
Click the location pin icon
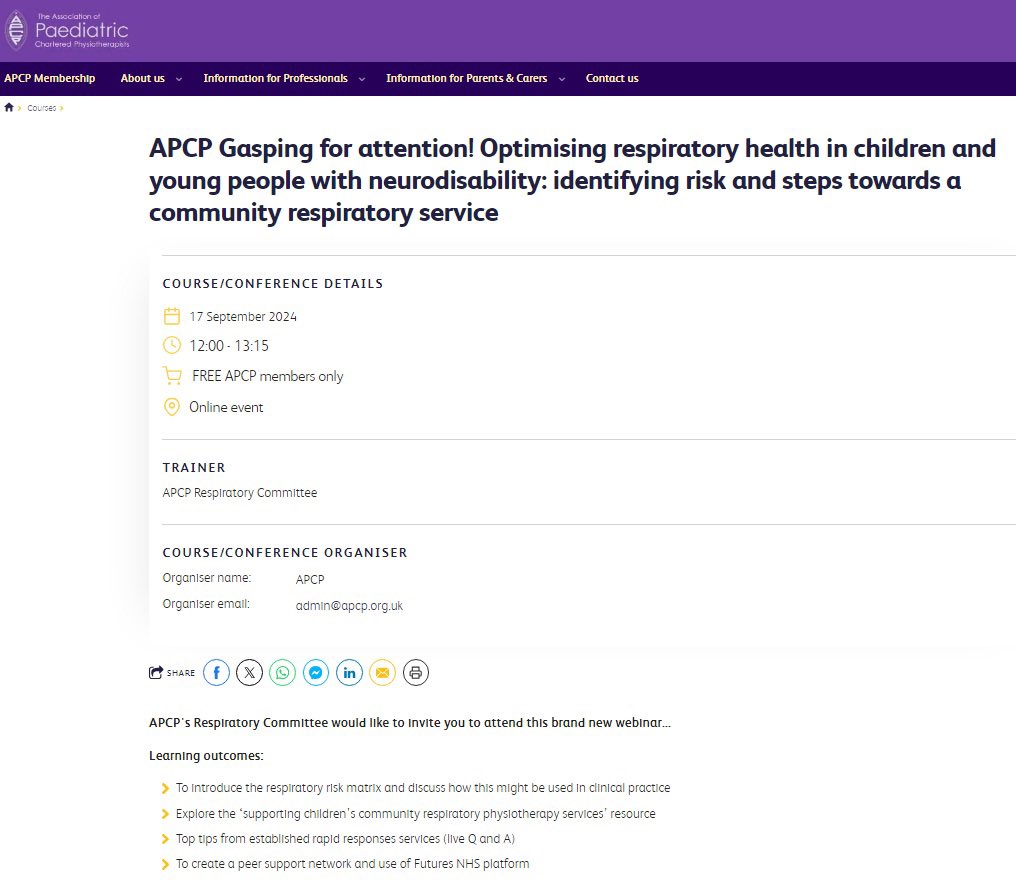172,407
